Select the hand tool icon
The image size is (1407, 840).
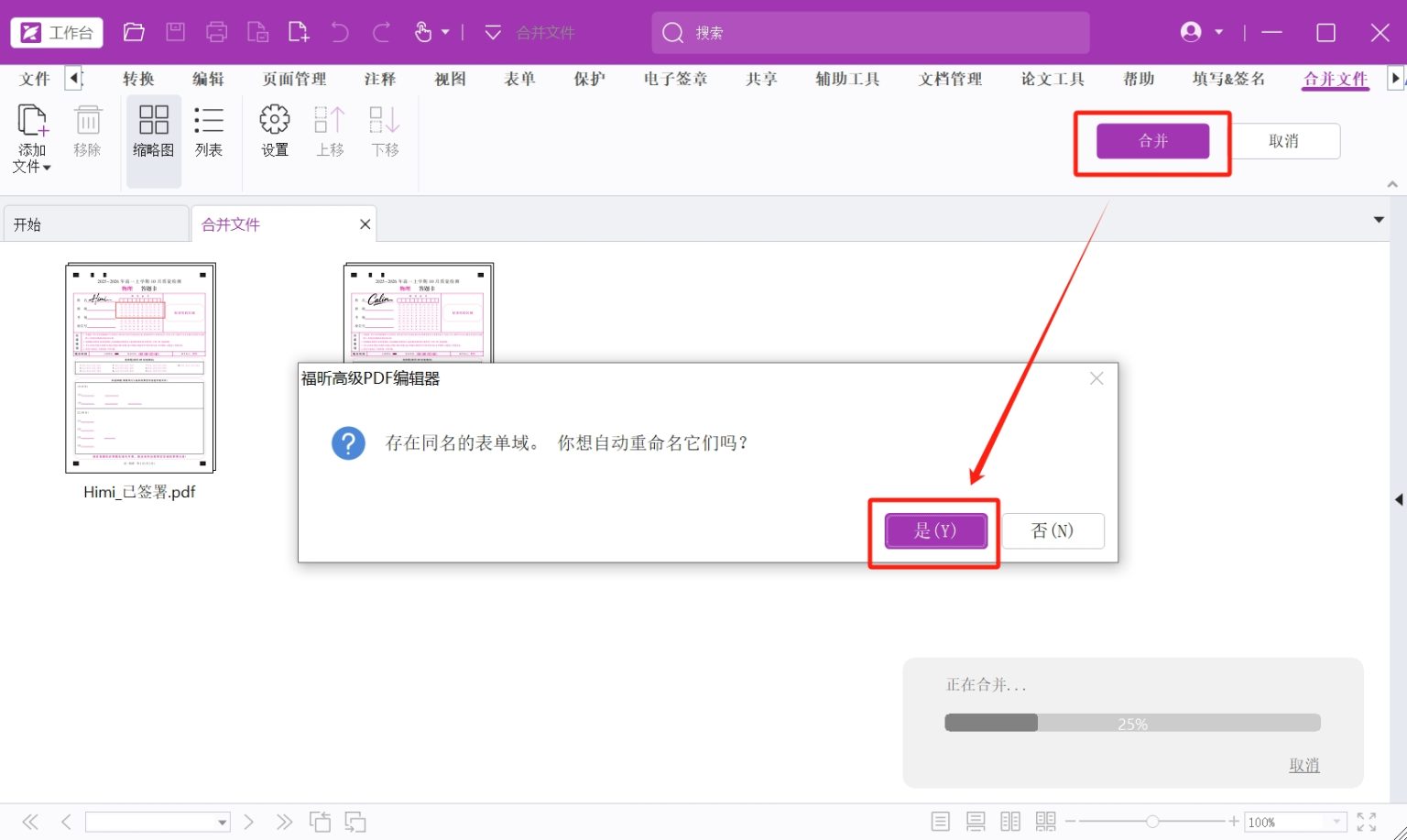pyautogui.click(x=423, y=33)
